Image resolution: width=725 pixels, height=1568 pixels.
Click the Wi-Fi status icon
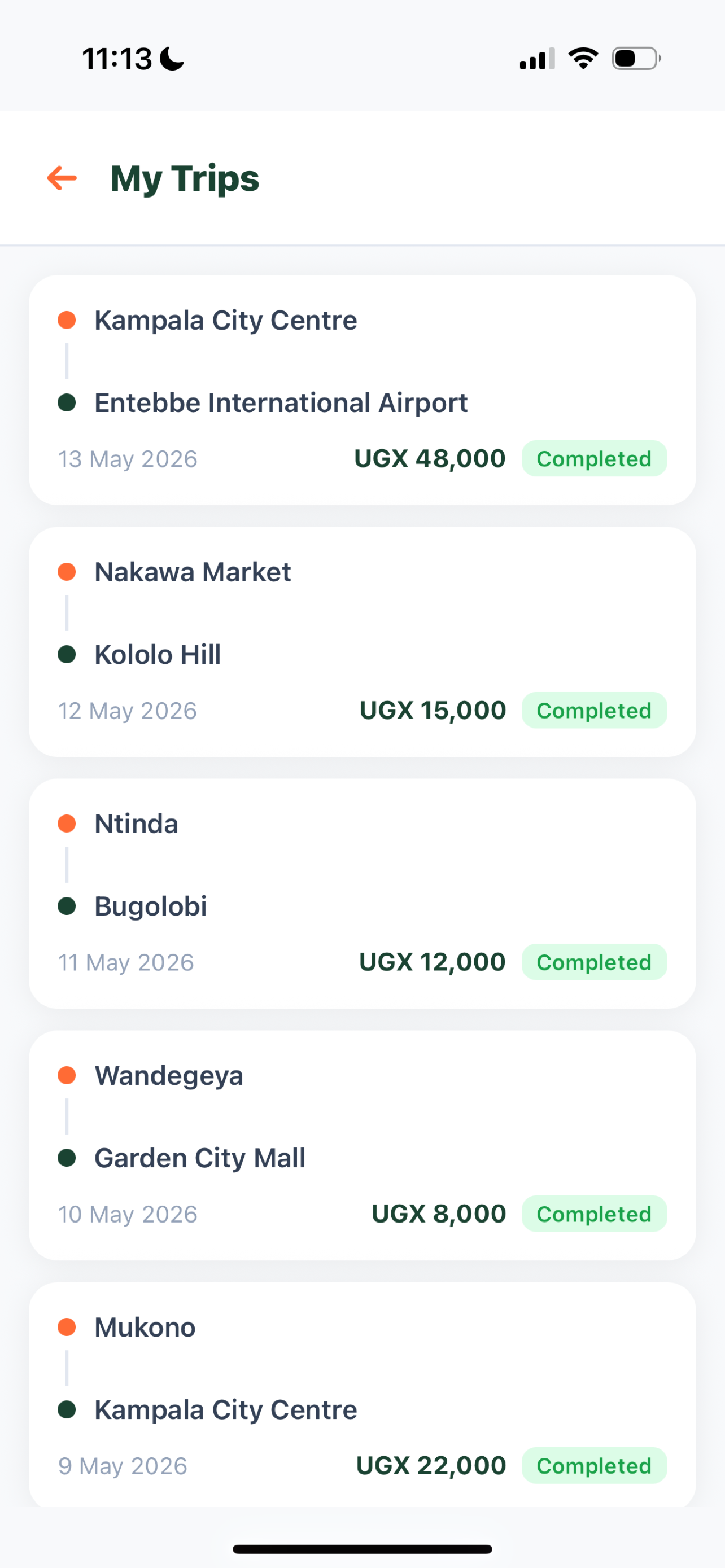click(583, 59)
